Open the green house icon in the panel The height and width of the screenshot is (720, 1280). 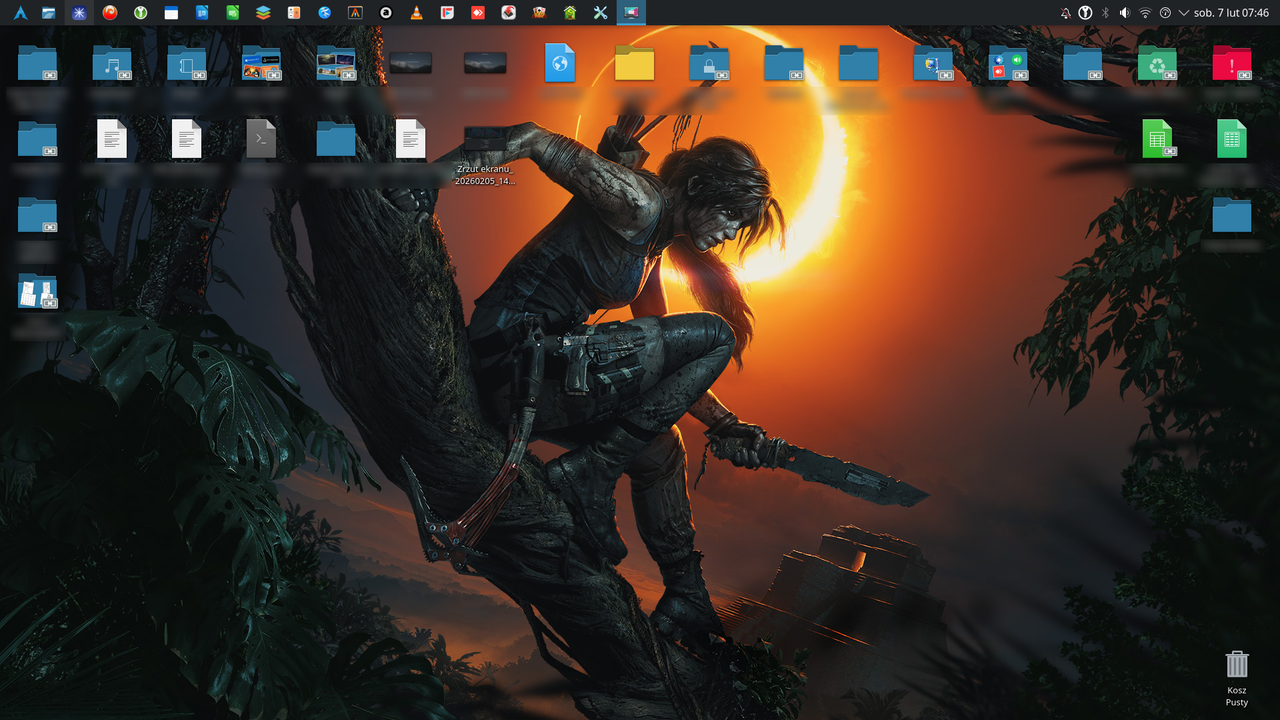point(570,13)
